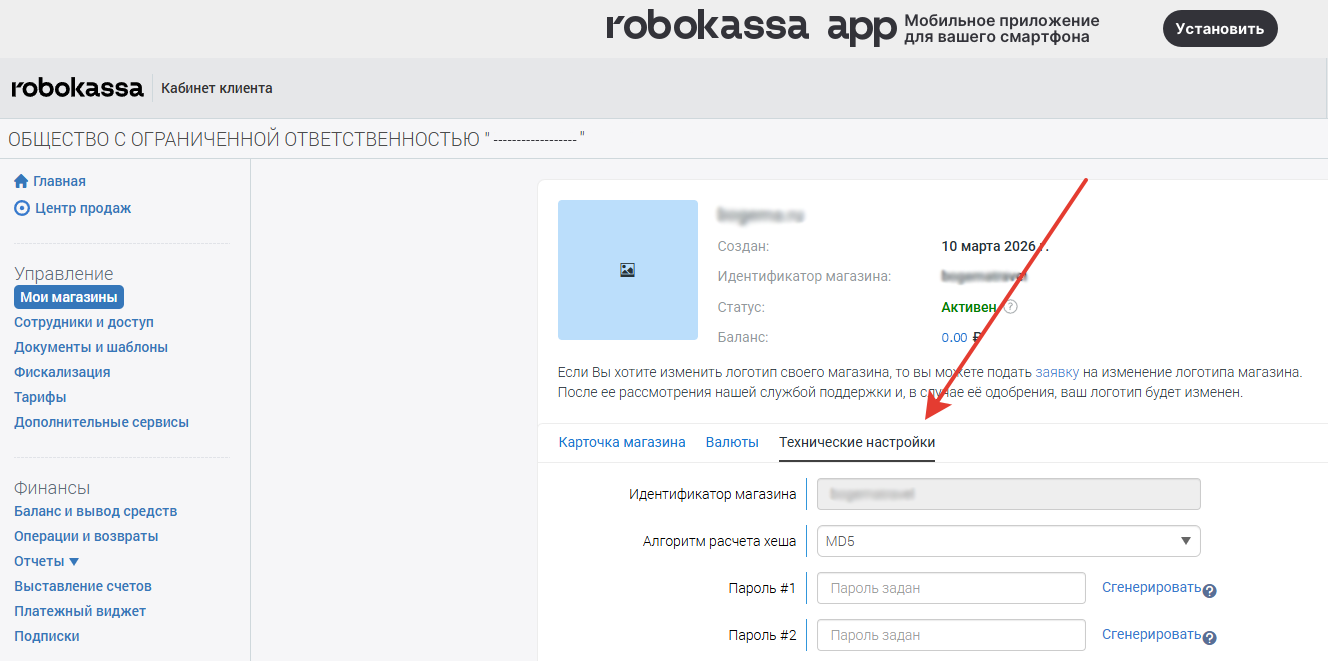Open the Фискализация page
Screen dimensions: 1328x661
click(62, 372)
